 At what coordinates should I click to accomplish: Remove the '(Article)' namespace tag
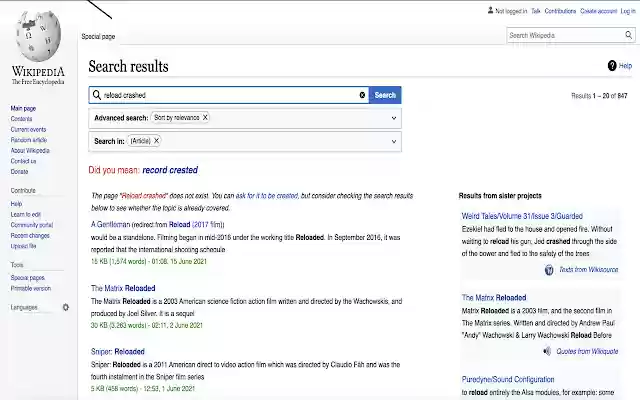156,140
